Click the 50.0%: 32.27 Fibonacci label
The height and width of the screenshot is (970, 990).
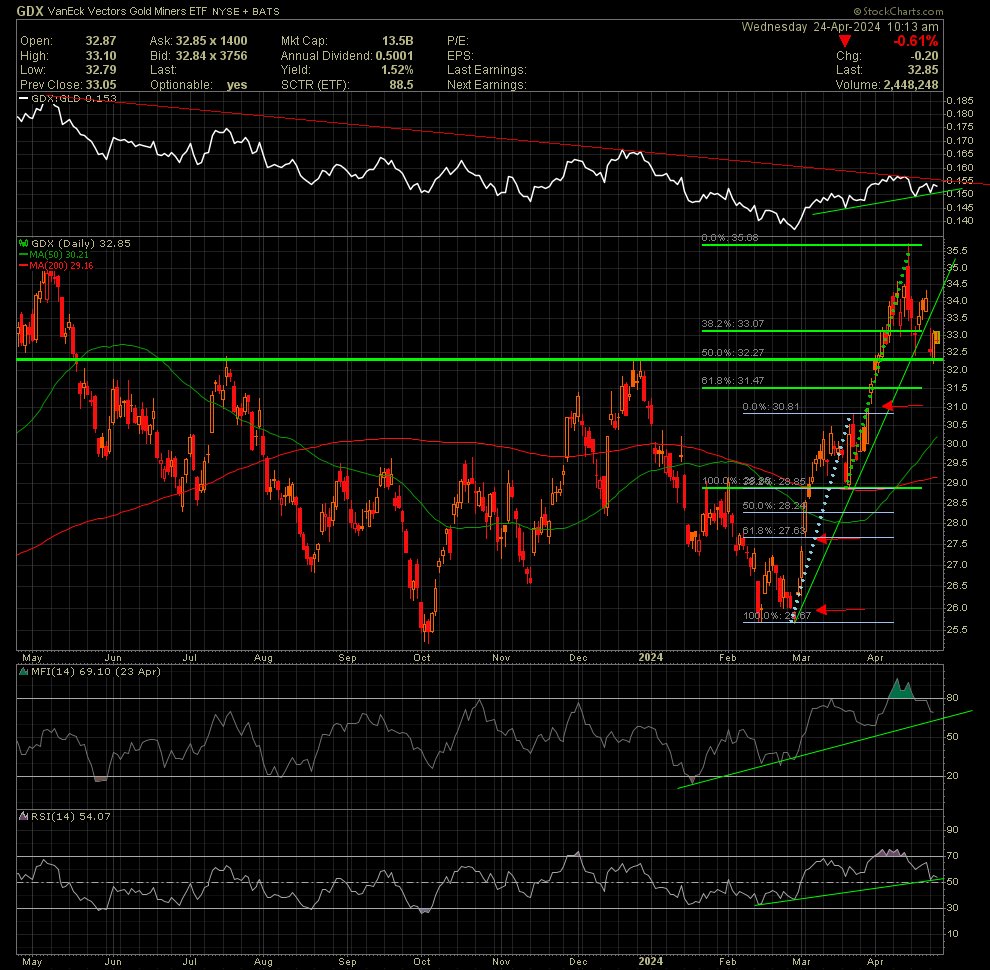pos(733,352)
